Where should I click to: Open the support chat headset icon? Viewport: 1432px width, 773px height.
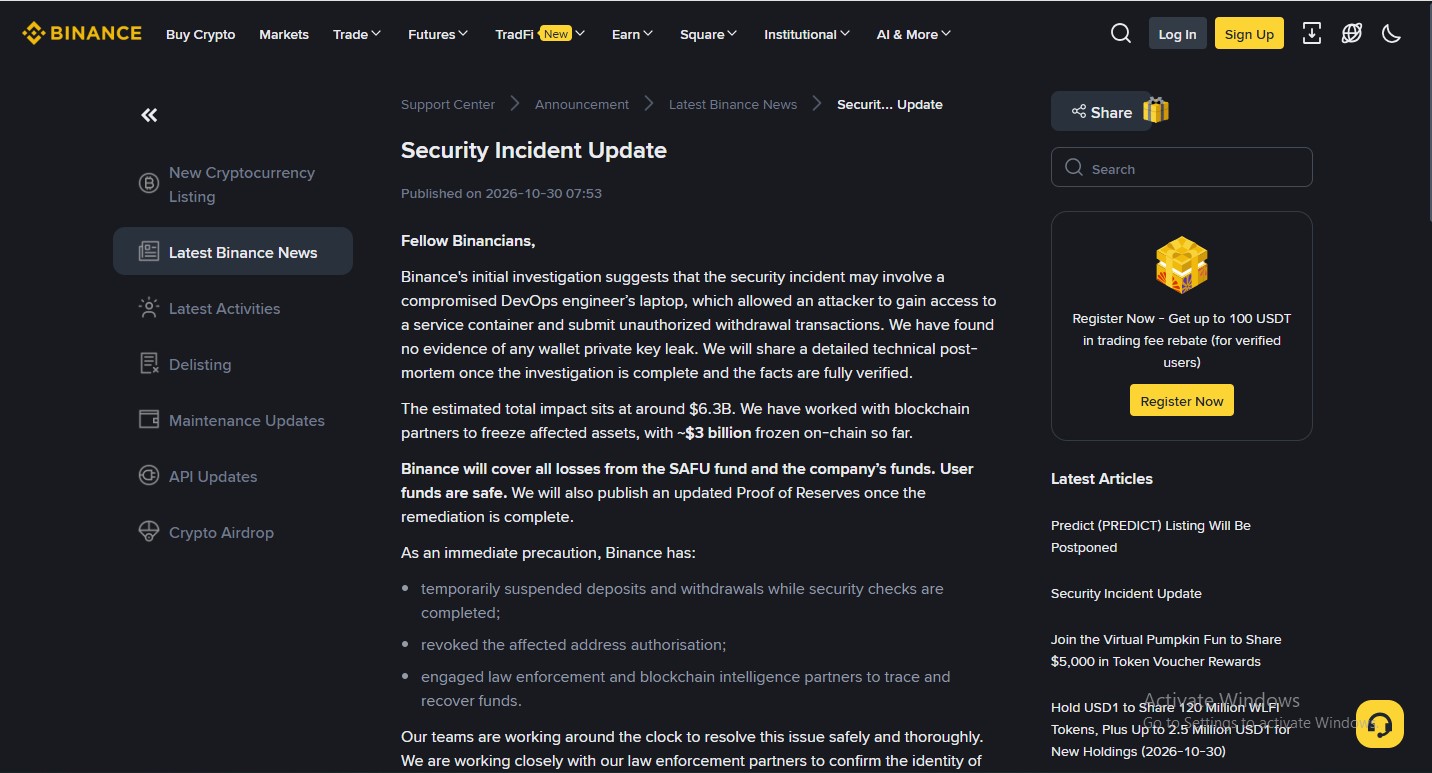(x=1380, y=724)
